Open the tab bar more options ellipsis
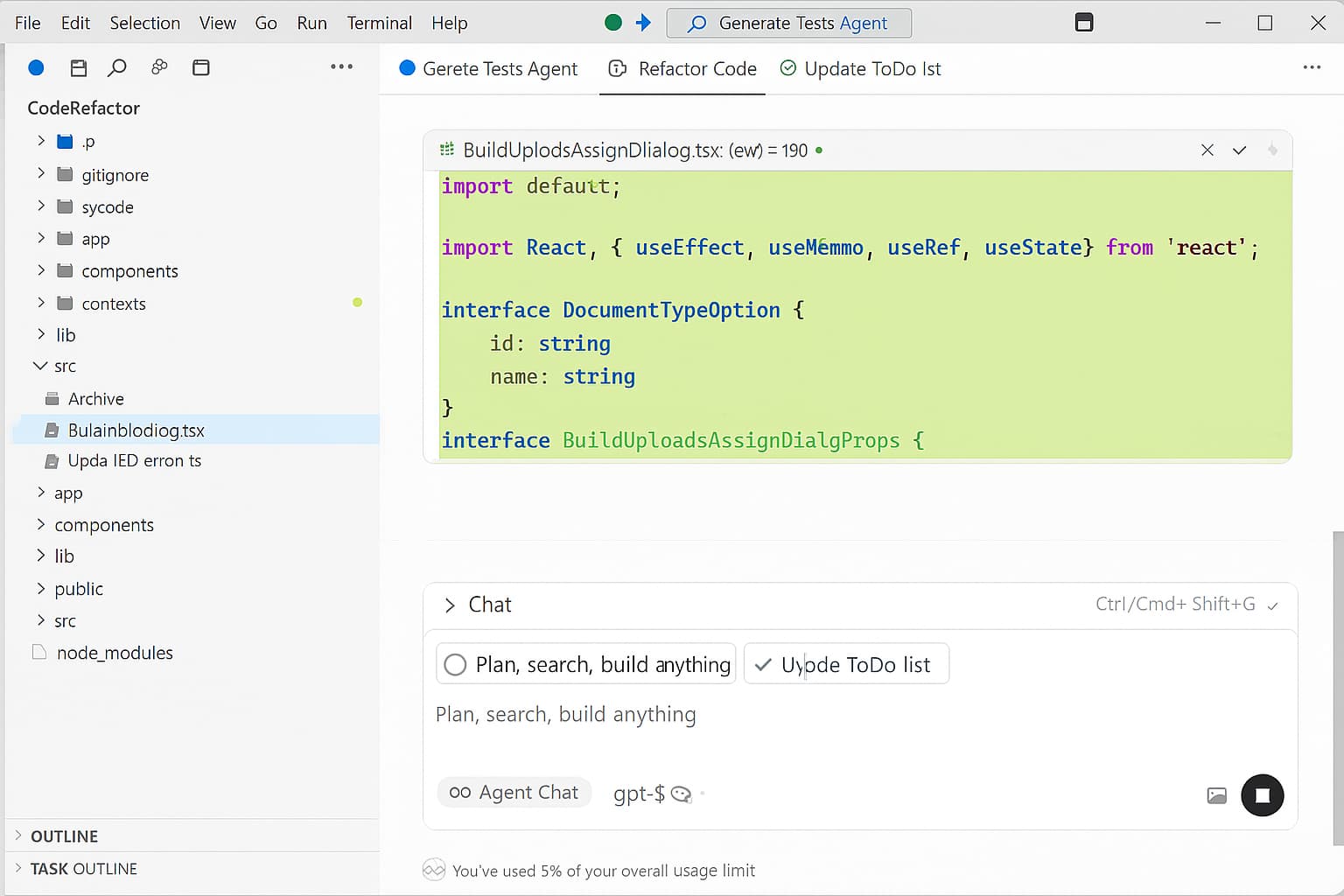The width and height of the screenshot is (1344, 896). click(x=1312, y=67)
